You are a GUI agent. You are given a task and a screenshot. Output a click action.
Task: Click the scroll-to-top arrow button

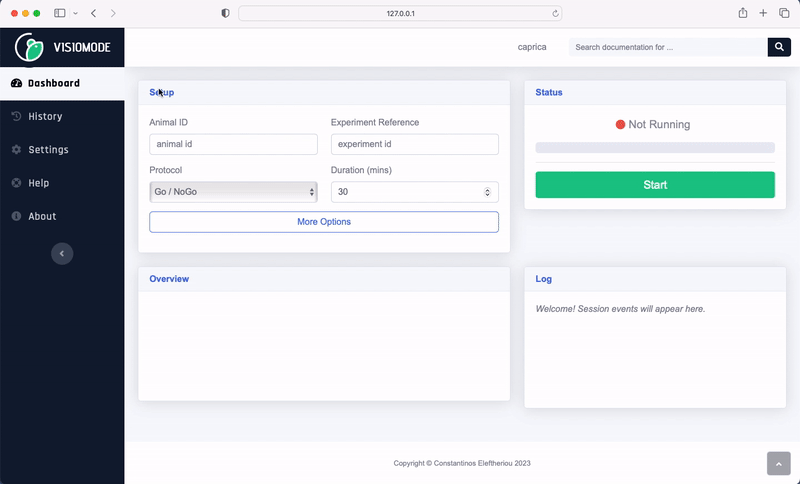pos(779,463)
